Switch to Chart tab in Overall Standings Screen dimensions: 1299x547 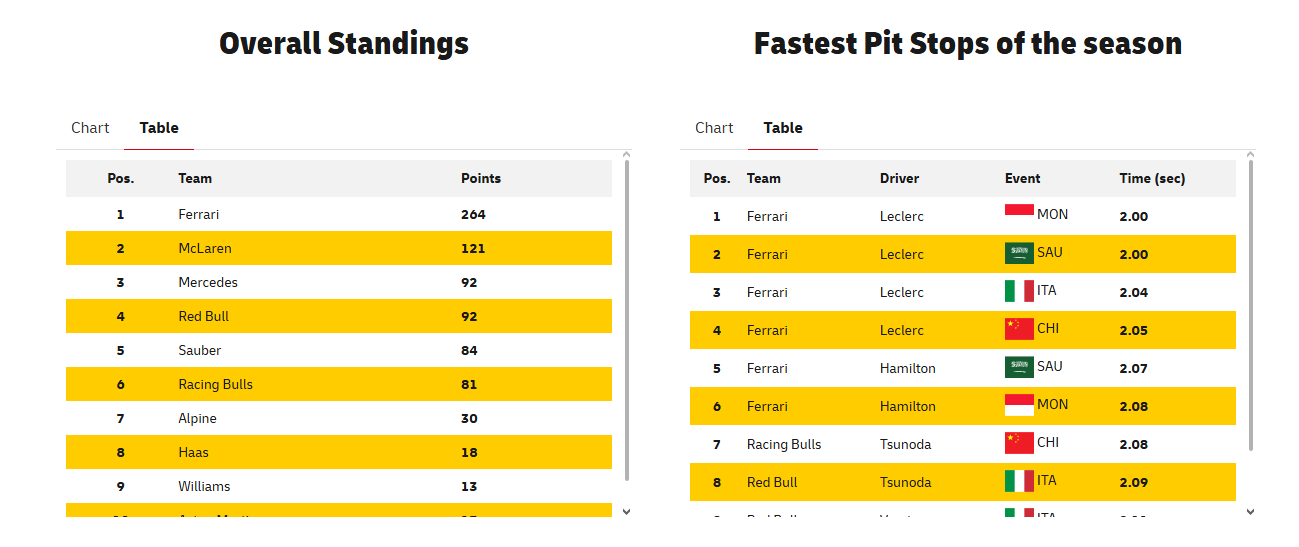[x=90, y=128]
